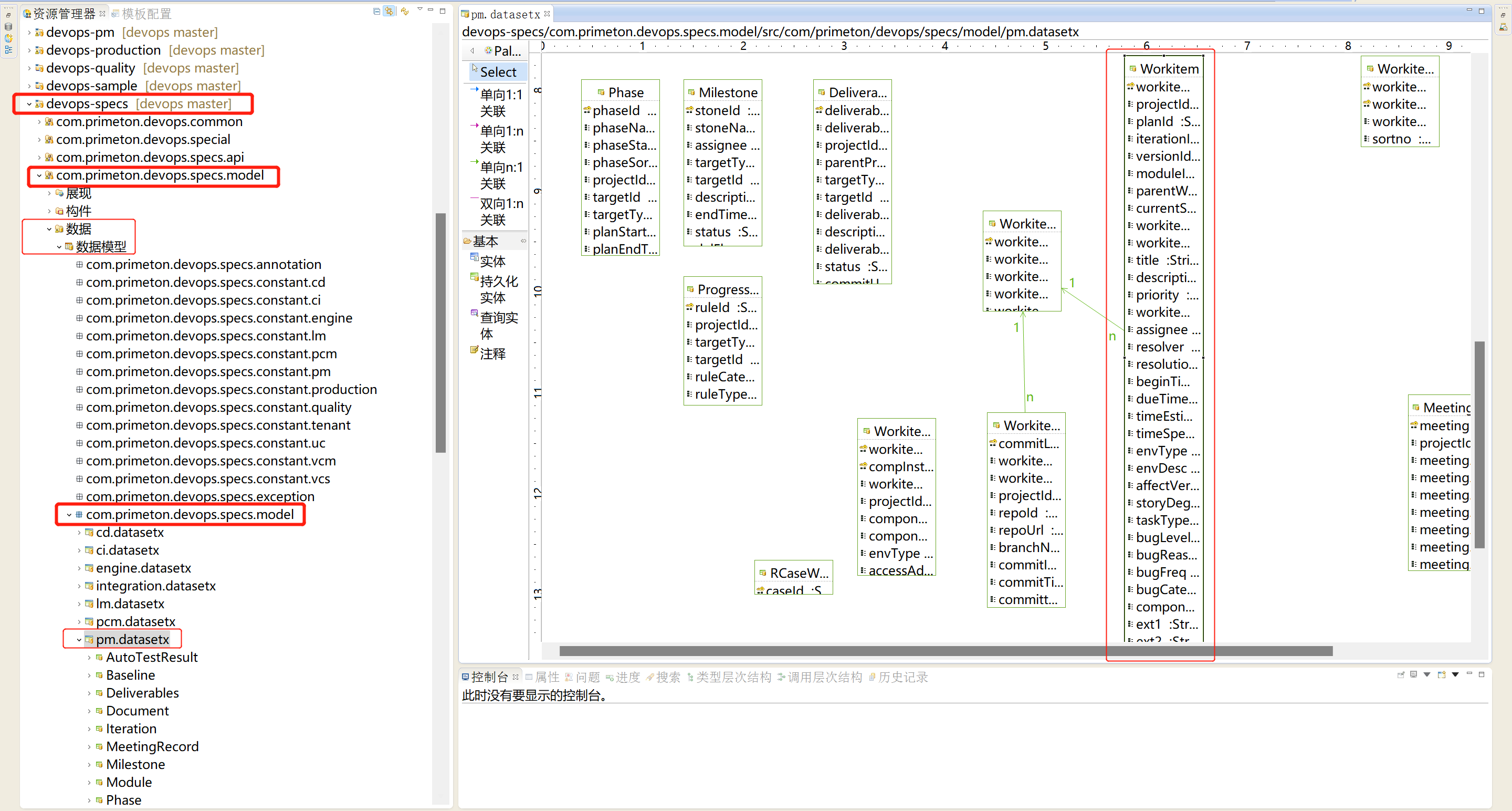
Task: Select MeetingRecord in the tree
Action: click(152, 746)
